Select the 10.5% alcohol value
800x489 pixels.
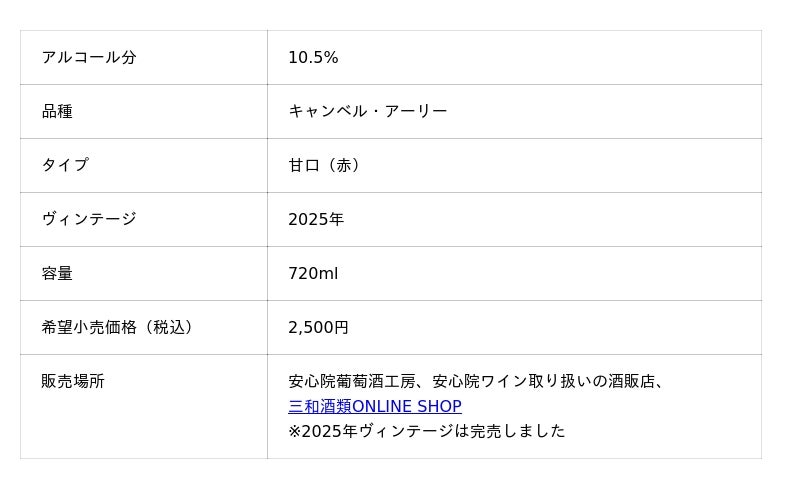[x=313, y=58]
